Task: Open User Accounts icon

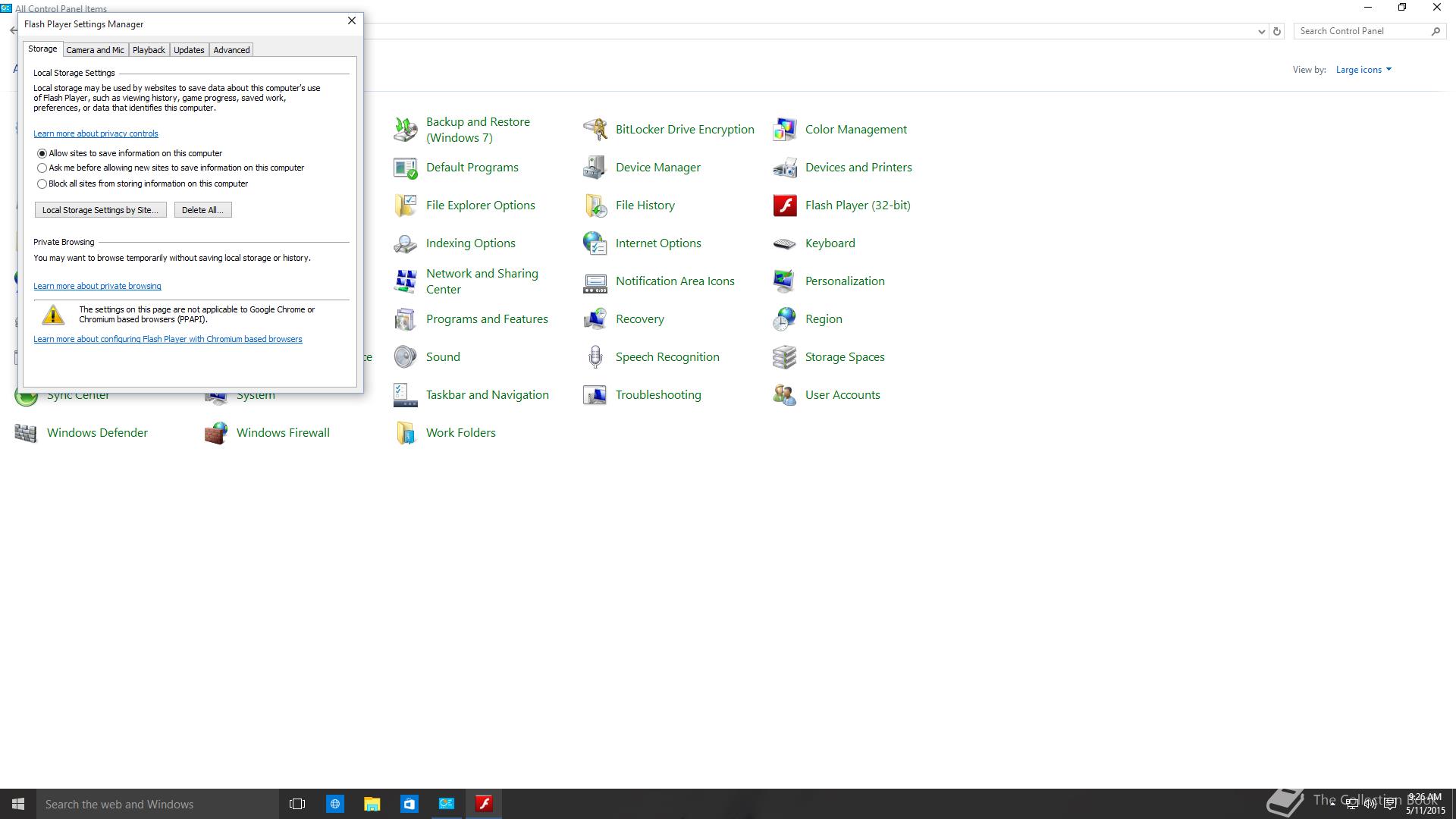Action: 784,395
